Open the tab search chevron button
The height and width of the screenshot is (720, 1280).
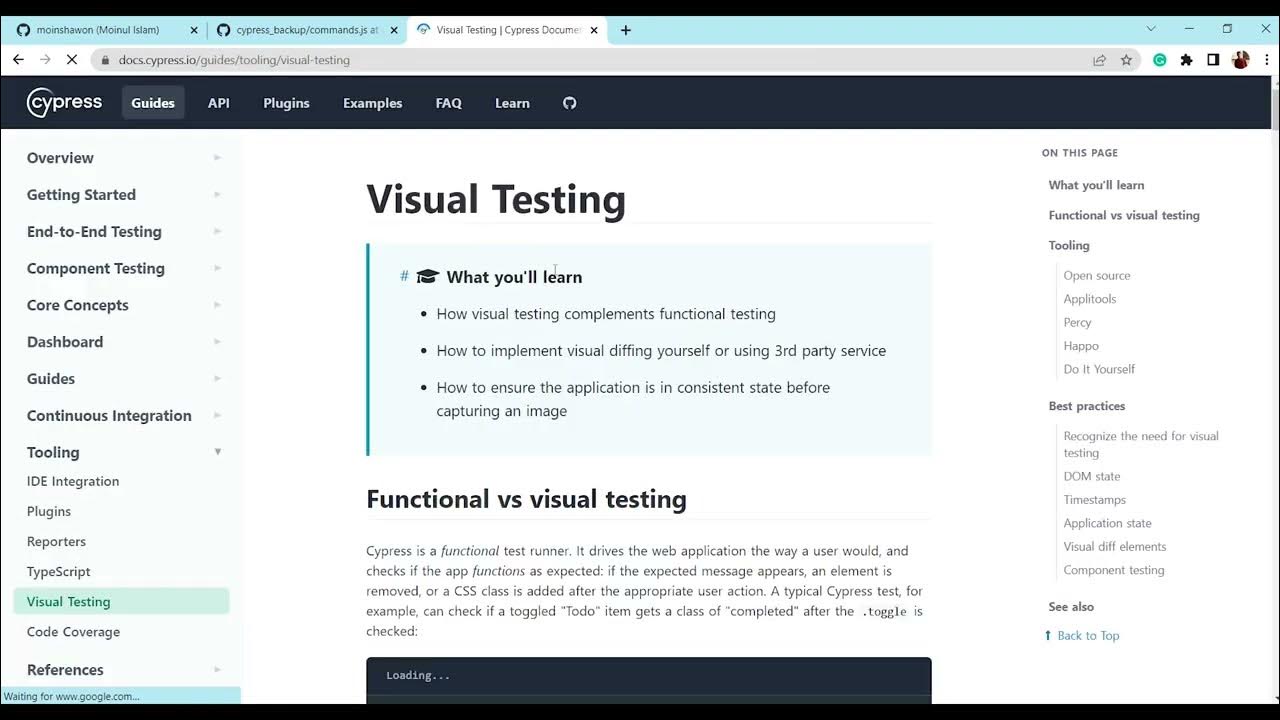coord(1151,29)
